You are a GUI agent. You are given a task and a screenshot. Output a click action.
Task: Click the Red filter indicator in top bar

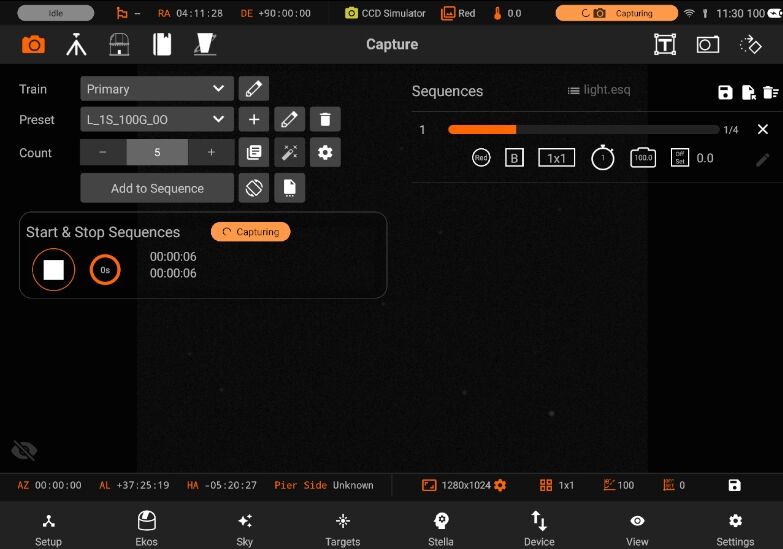click(458, 13)
